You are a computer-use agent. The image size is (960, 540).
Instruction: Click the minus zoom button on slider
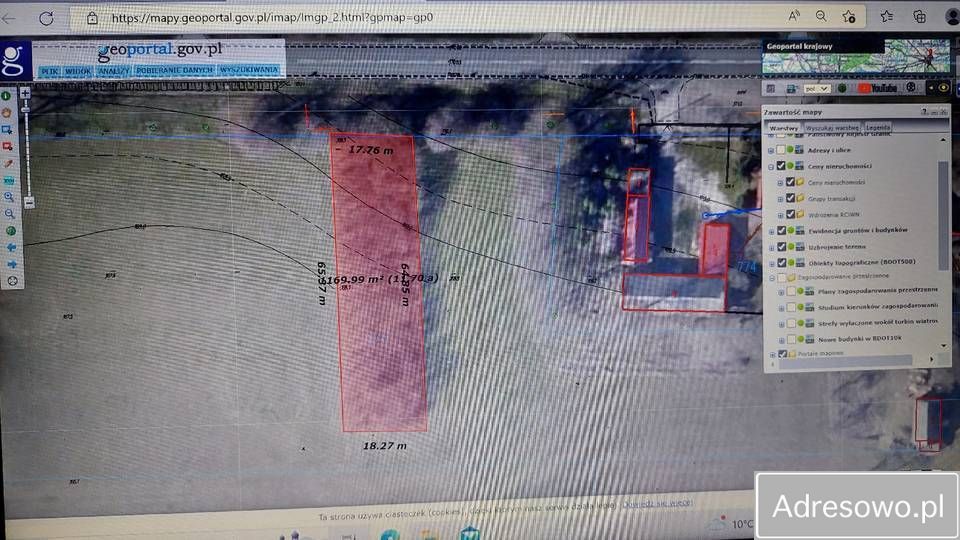coord(29,202)
